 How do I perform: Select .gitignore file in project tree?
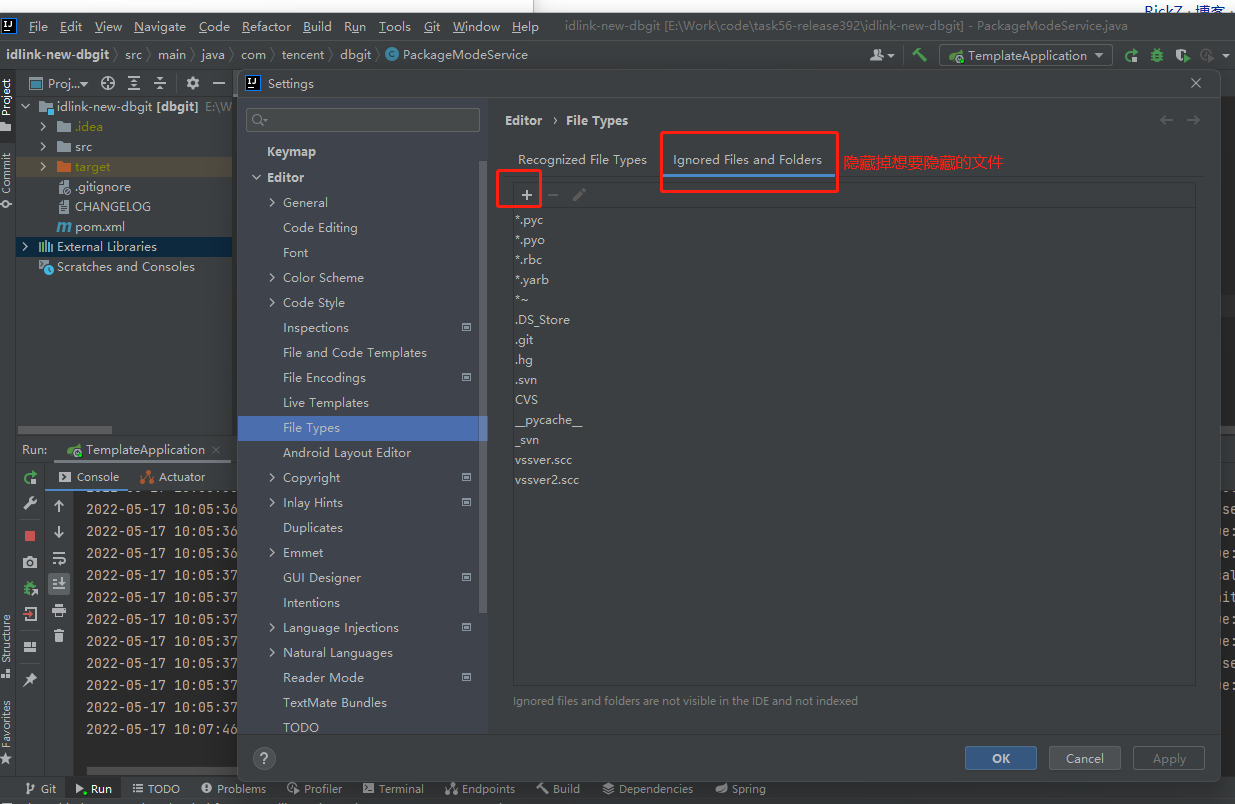(94, 187)
